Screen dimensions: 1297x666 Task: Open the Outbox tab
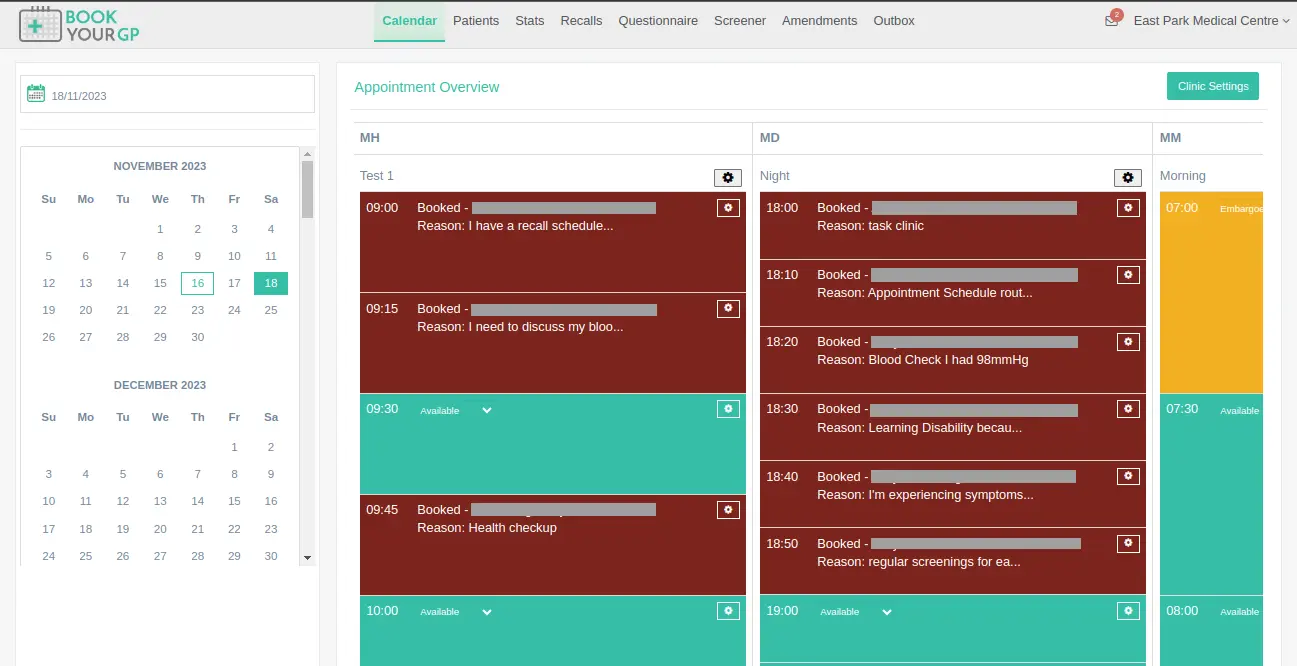(894, 21)
